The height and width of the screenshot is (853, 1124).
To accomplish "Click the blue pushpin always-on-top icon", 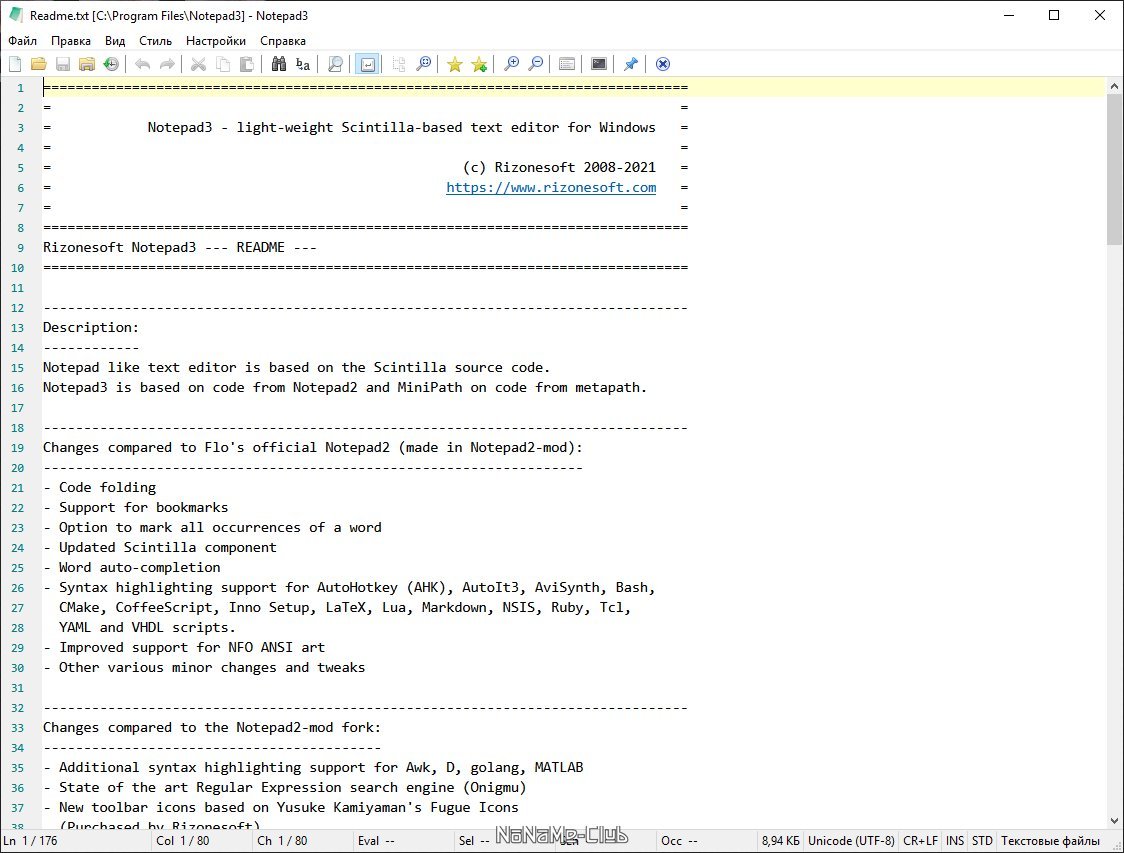I will 630,64.
